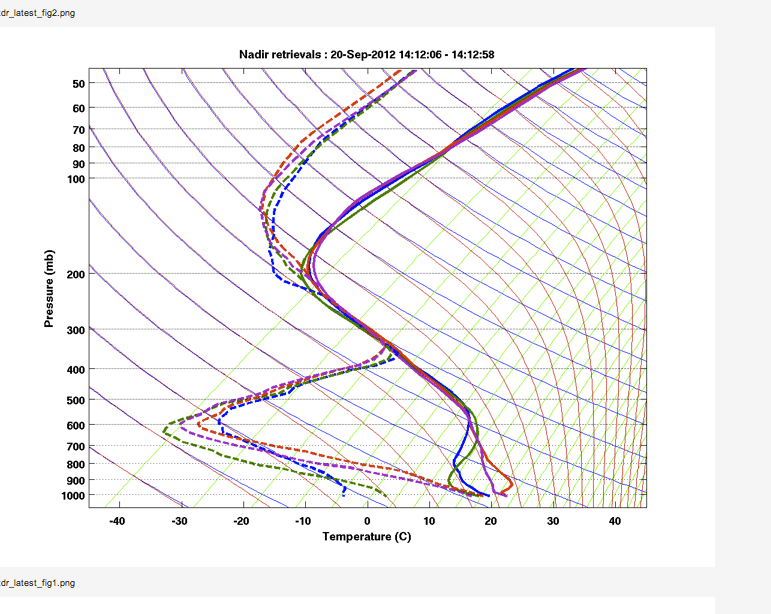The height and width of the screenshot is (614, 771).
Task: Select the 0 temperature tick label
Action: (x=367, y=521)
